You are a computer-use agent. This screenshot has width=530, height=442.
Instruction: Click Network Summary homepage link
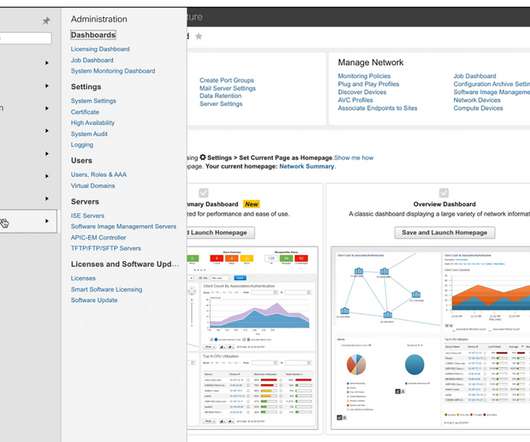click(x=307, y=166)
